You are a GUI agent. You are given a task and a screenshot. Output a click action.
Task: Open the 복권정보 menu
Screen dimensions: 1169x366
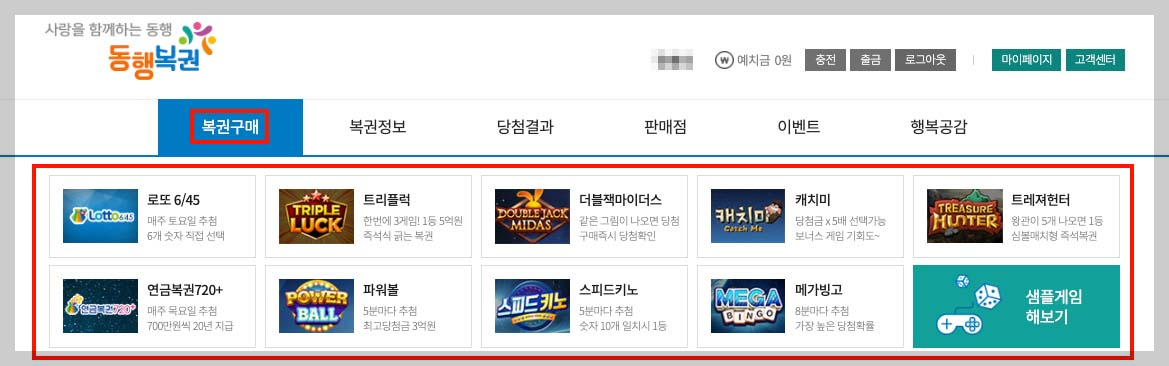[378, 127]
